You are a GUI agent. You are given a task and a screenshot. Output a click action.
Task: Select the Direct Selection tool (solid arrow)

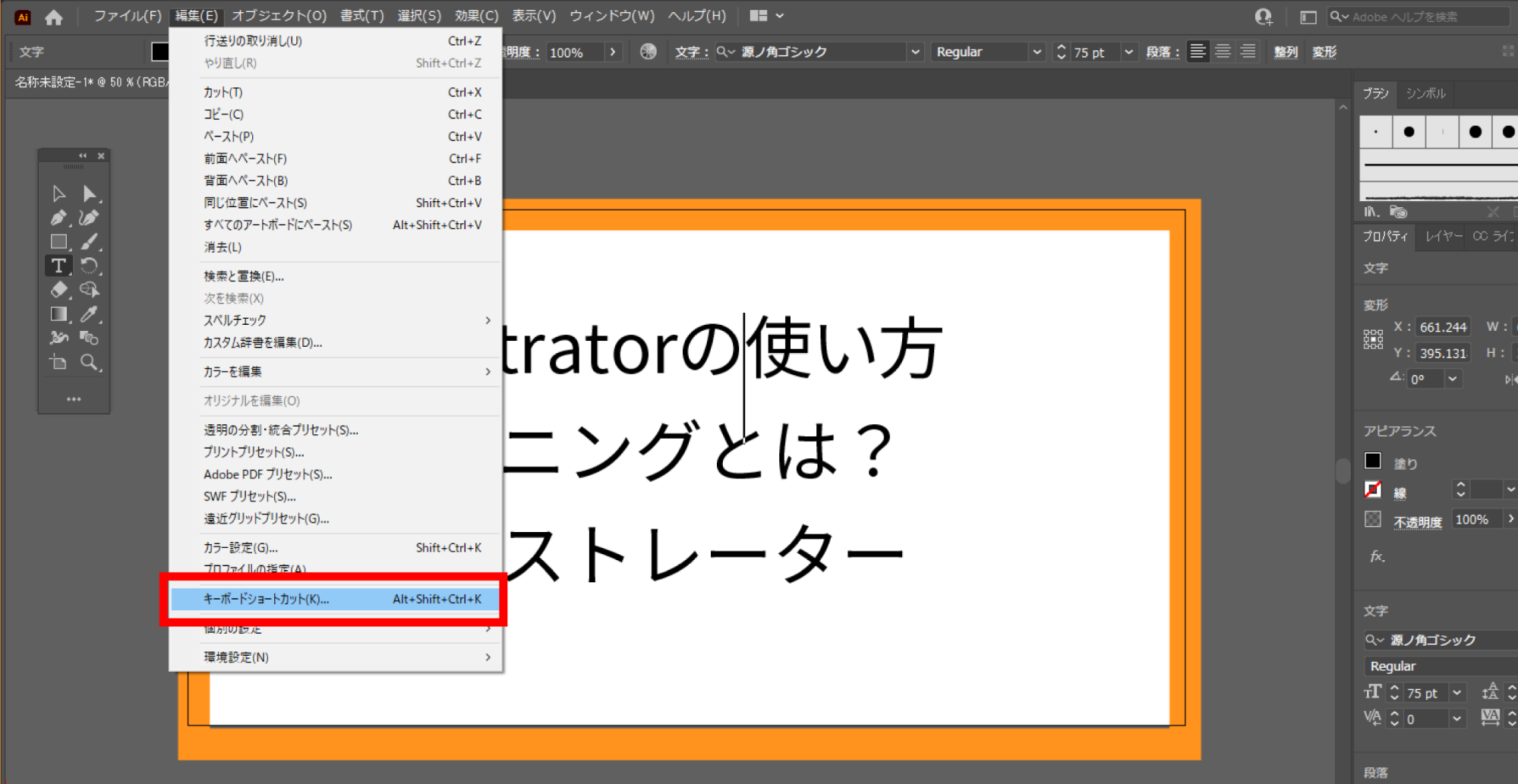(x=90, y=194)
